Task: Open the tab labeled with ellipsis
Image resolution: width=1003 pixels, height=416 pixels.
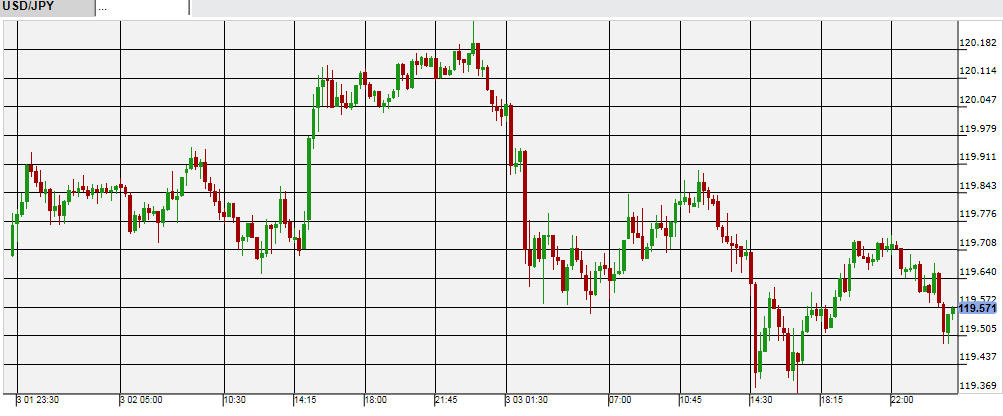Action: tap(140, 8)
